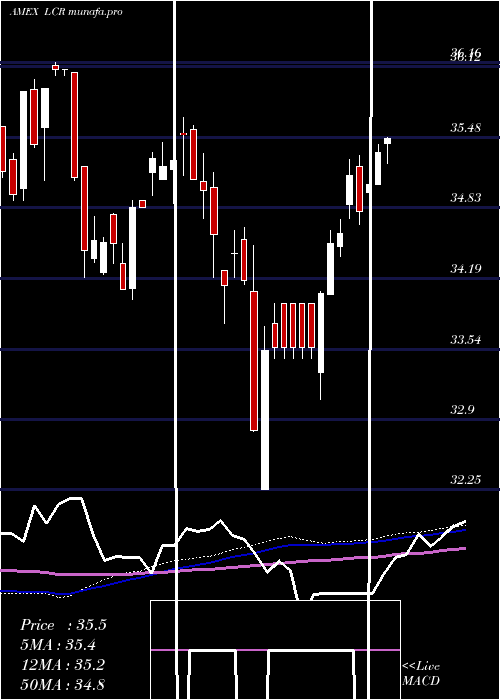Click the 'AMEX LCR munafa.pro' chart title
Image resolution: width=500 pixels, height=700 pixels.
pos(66,12)
